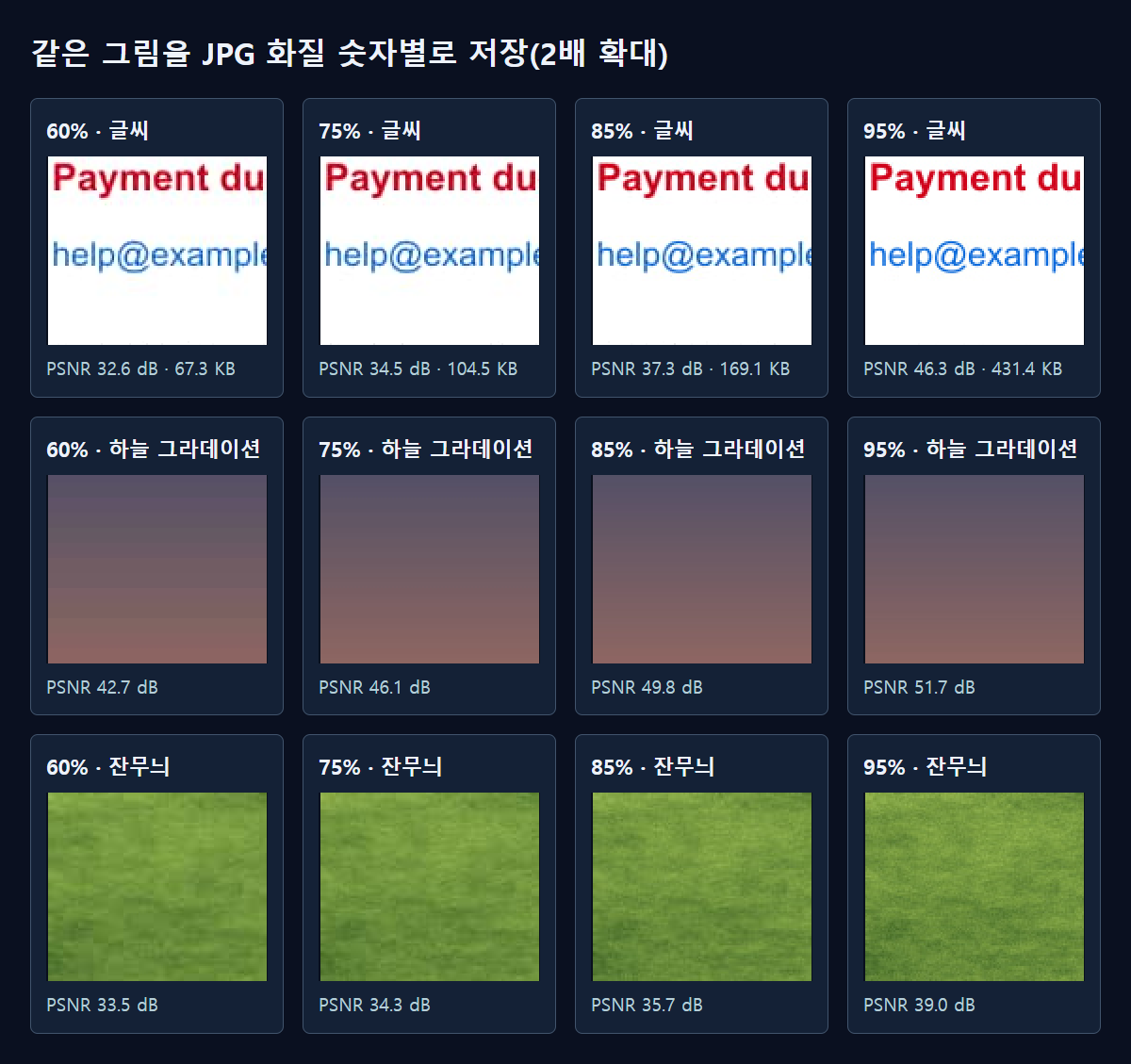This screenshot has height=1064, width=1131.
Task: Click the '95% · 잔무늬' card title
Action: point(926,767)
